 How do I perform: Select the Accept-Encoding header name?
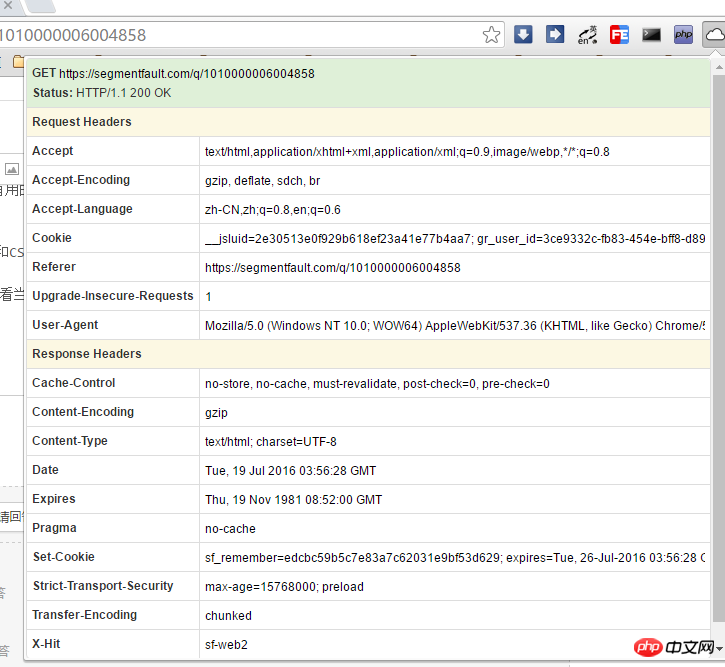pyautogui.click(x=81, y=180)
